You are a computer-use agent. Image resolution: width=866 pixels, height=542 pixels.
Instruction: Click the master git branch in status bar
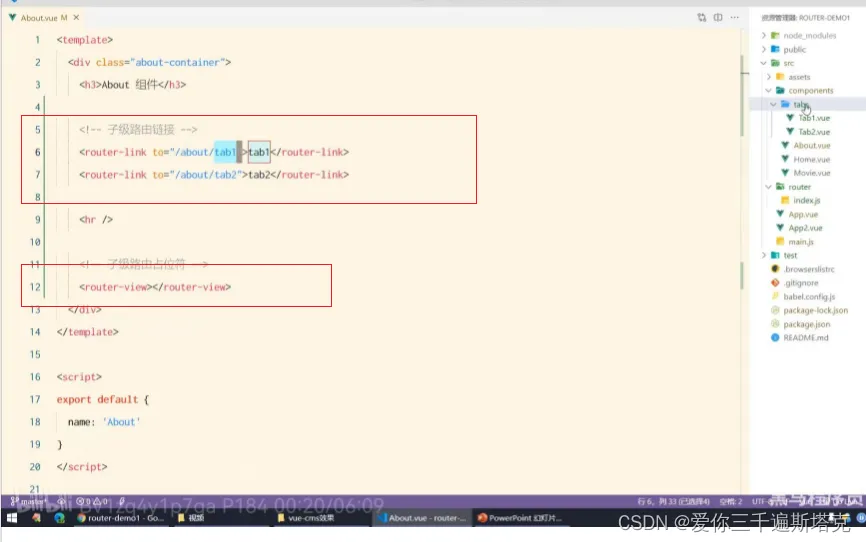coord(29,502)
